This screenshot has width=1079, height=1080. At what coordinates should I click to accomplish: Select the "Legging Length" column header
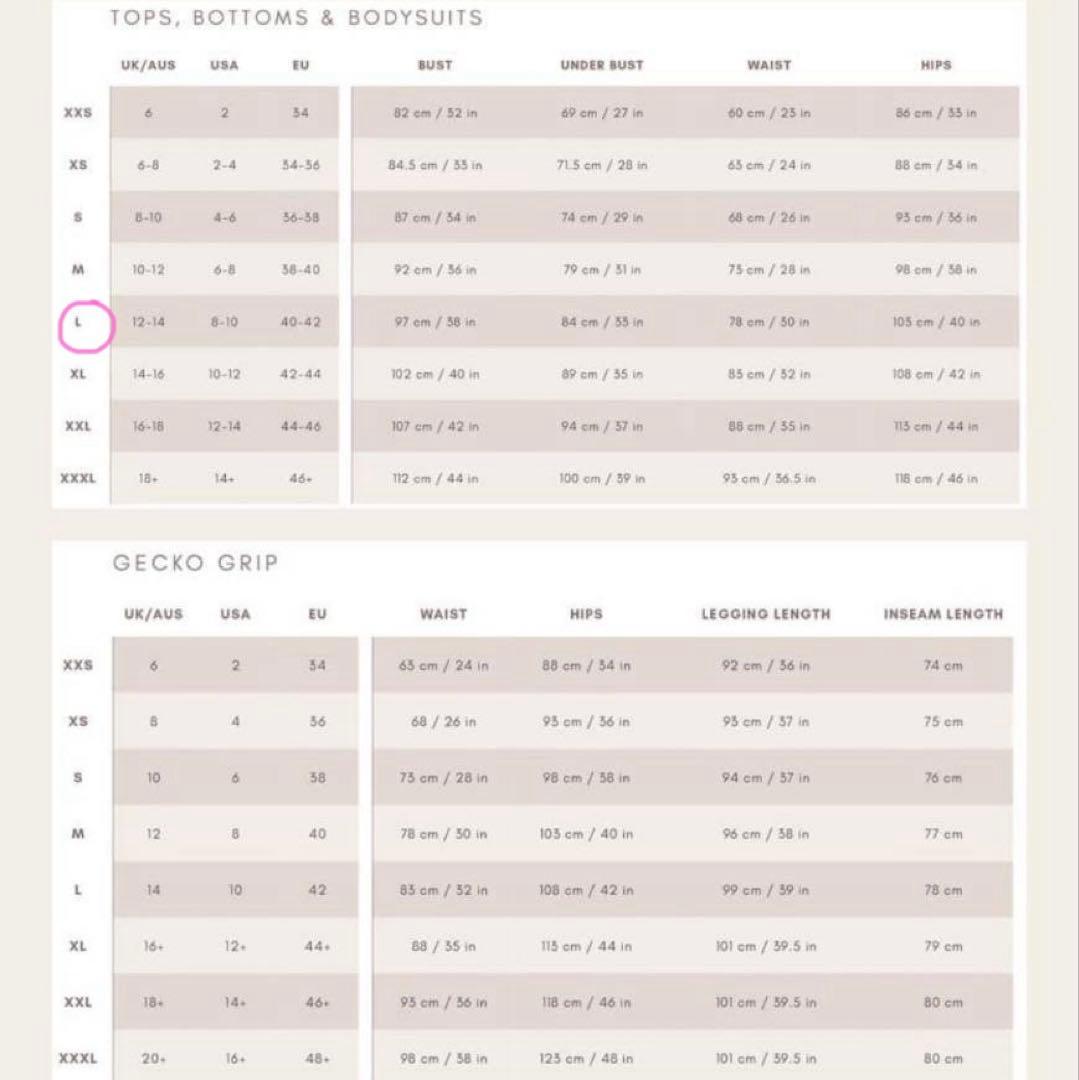(x=766, y=614)
